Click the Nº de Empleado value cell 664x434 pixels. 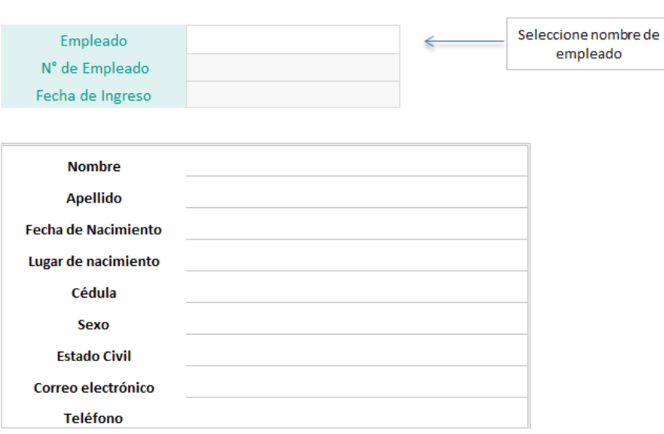coord(293,67)
